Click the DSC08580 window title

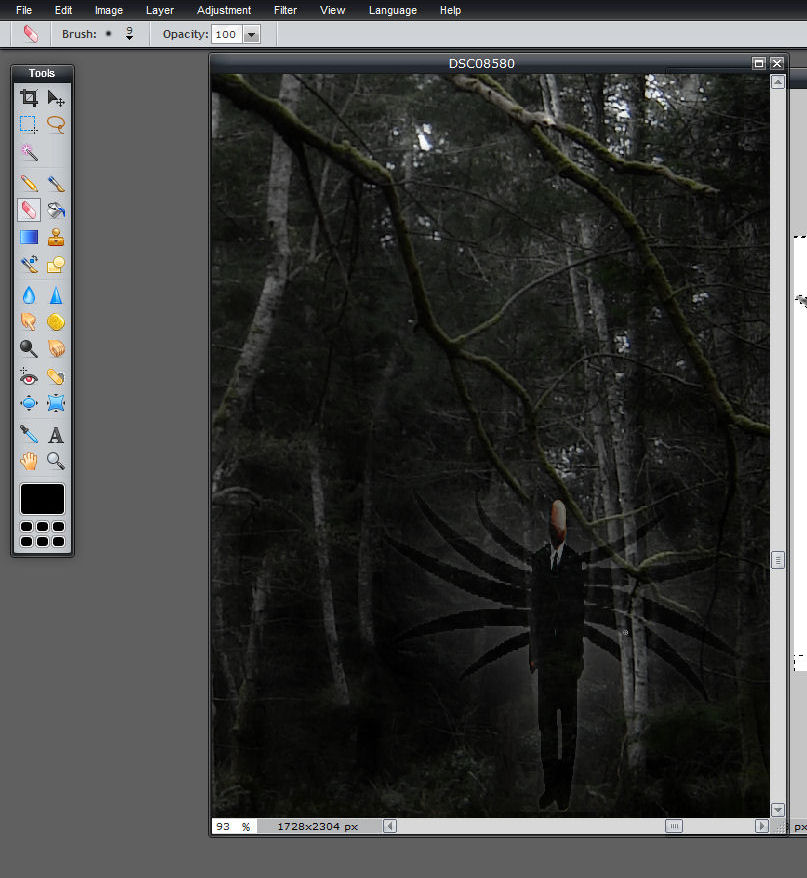(482, 64)
